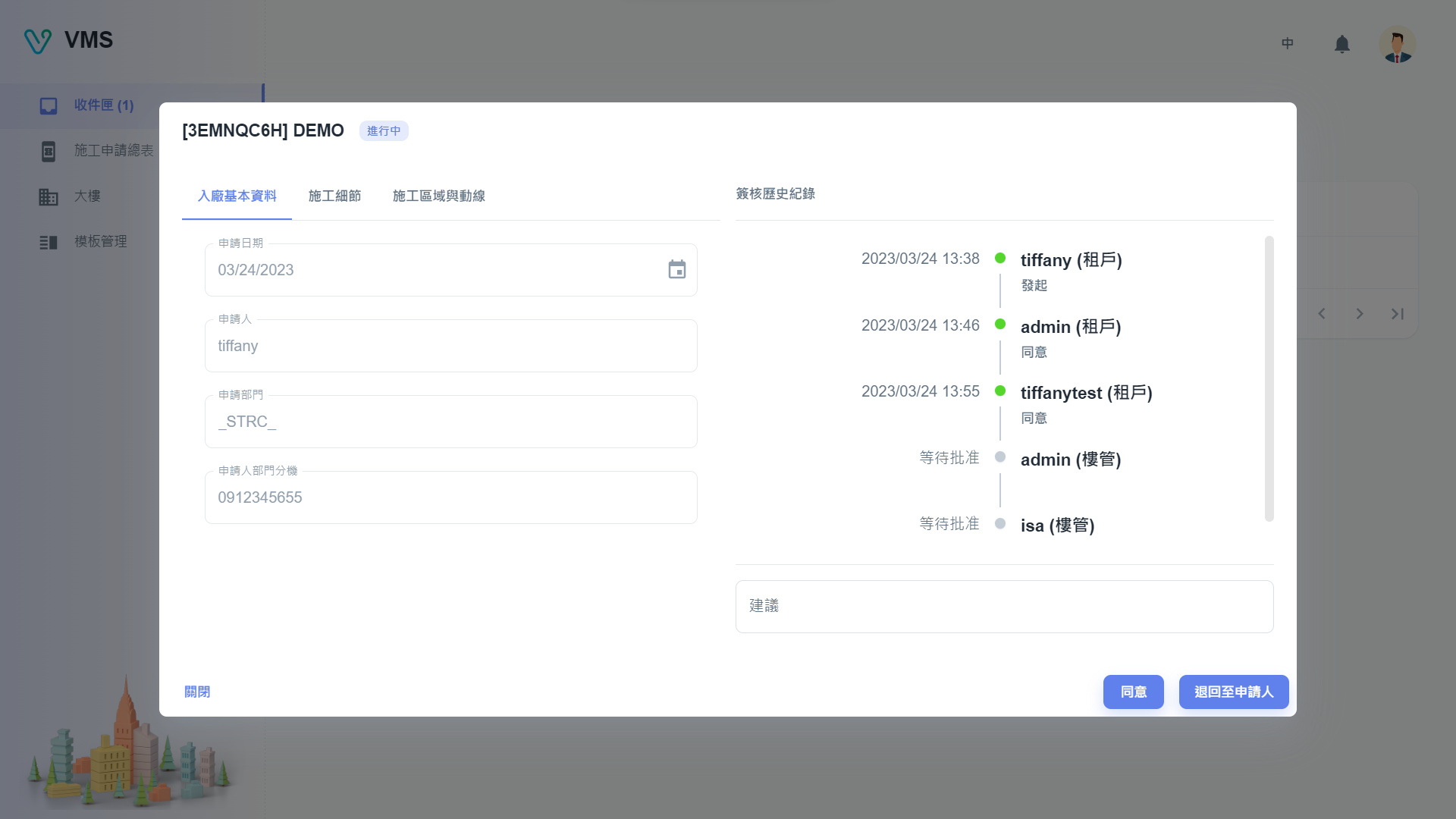Go to previous page chevron
This screenshot has height=819, width=1456.
(x=1321, y=314)
